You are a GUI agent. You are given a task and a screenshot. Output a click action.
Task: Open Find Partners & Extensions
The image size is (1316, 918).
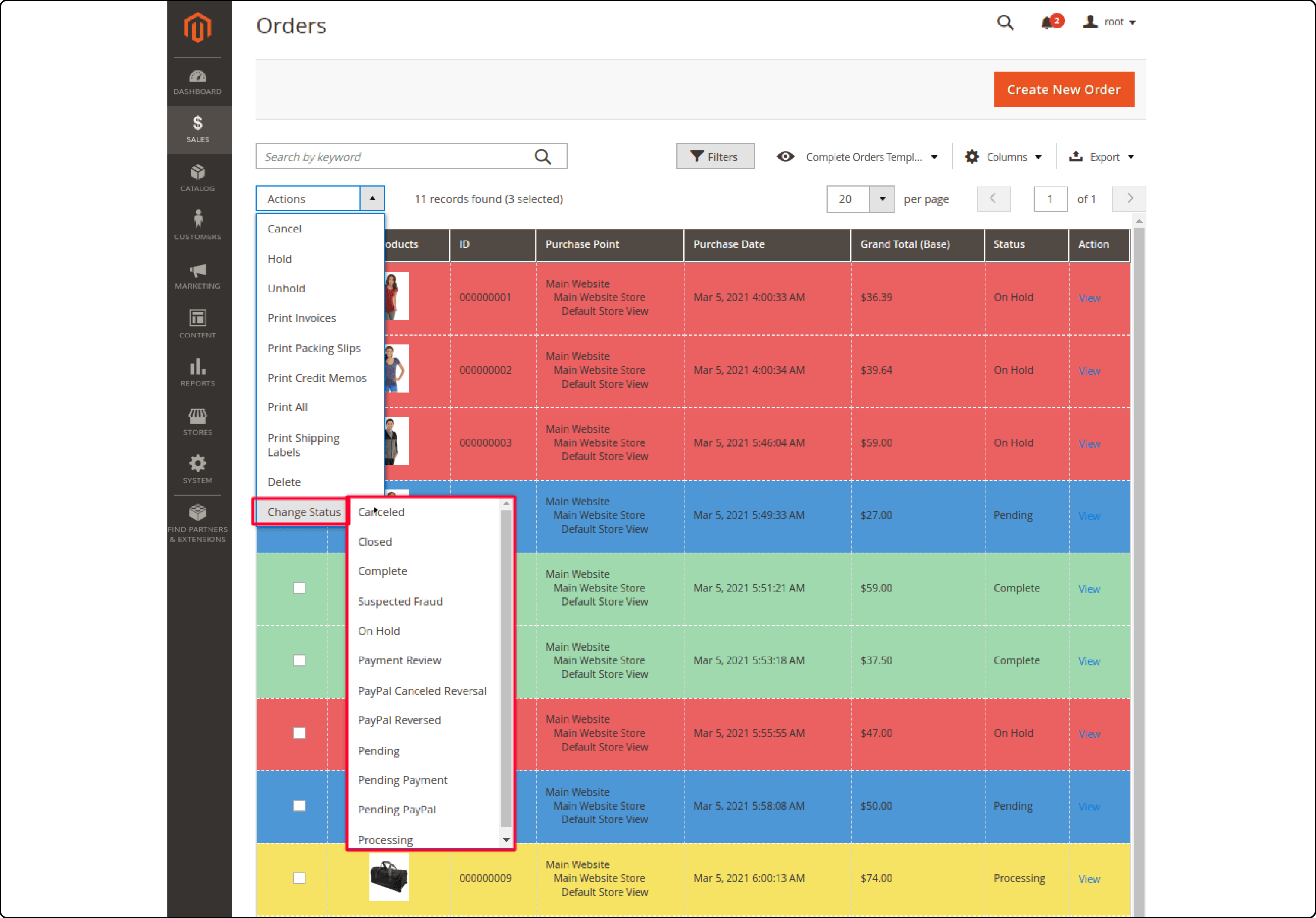tap(197, 523)
